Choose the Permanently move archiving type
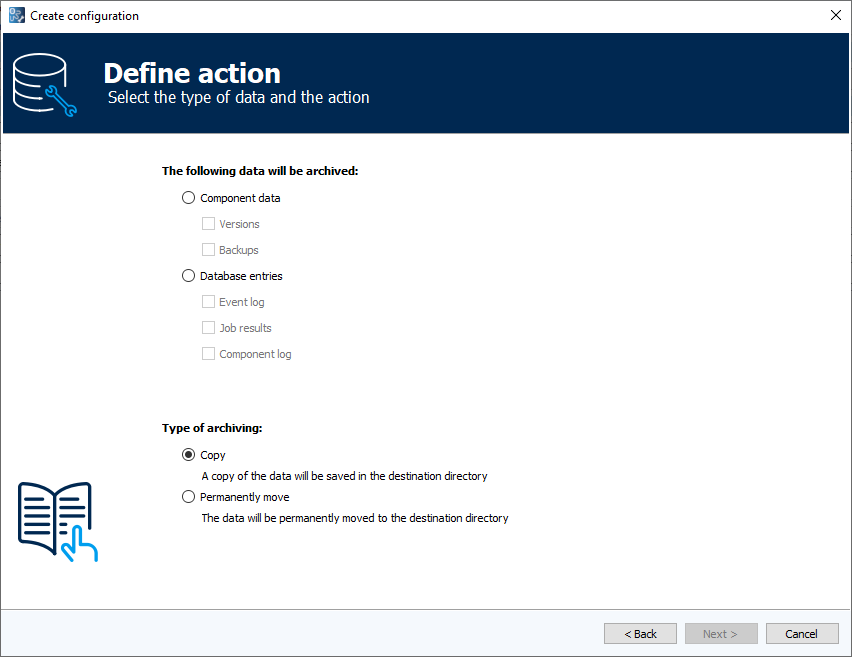 pyautogui.click(x=188, y=496)
